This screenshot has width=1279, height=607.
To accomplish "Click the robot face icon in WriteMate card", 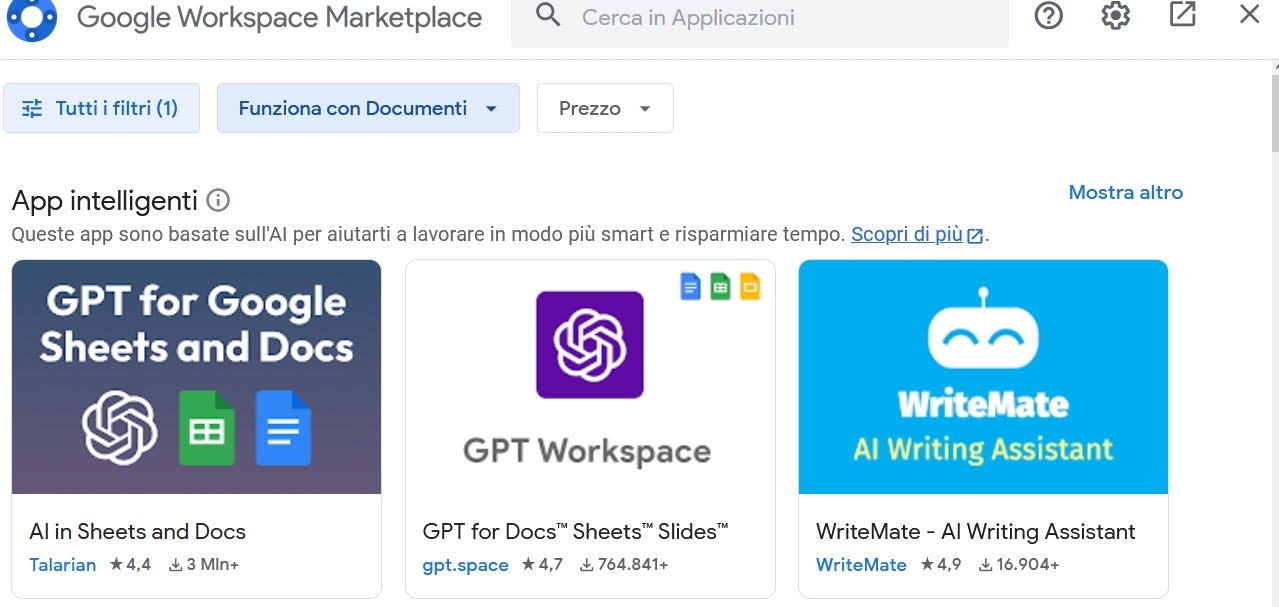I will tap(983, 330).
